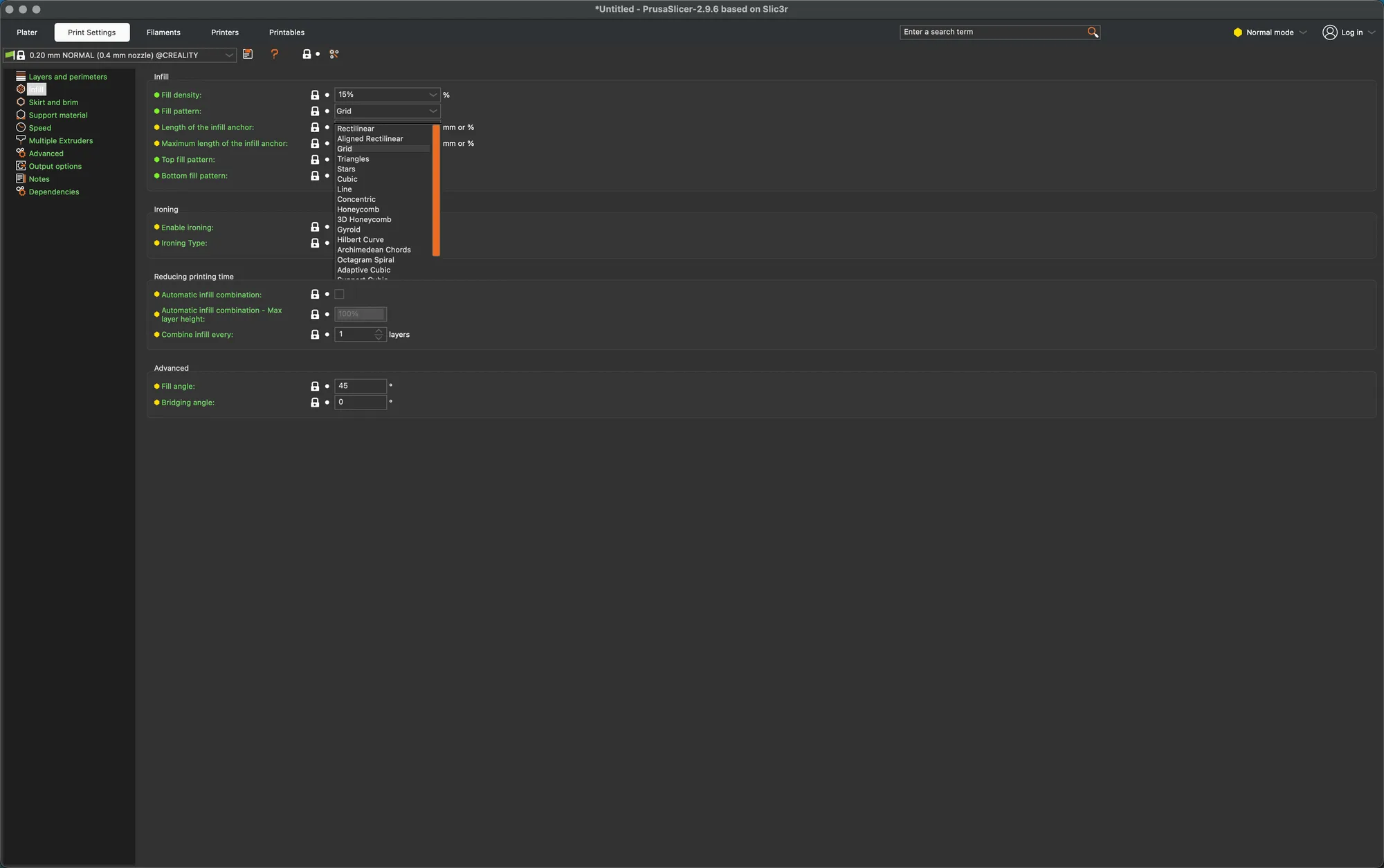The image size is (1384, 868).
Task: Open Layers and perimeters settings page
Action: (x=68, y=77)
